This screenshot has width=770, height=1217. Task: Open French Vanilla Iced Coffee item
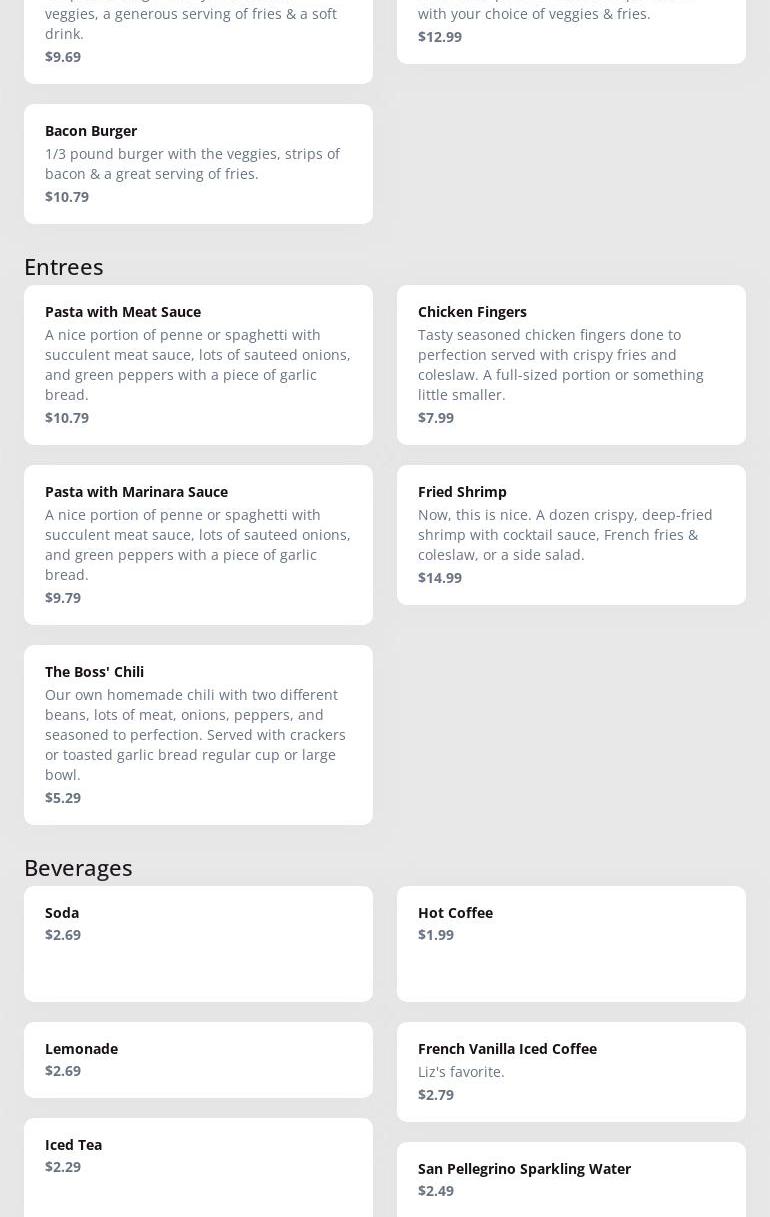coord(571,1072)
